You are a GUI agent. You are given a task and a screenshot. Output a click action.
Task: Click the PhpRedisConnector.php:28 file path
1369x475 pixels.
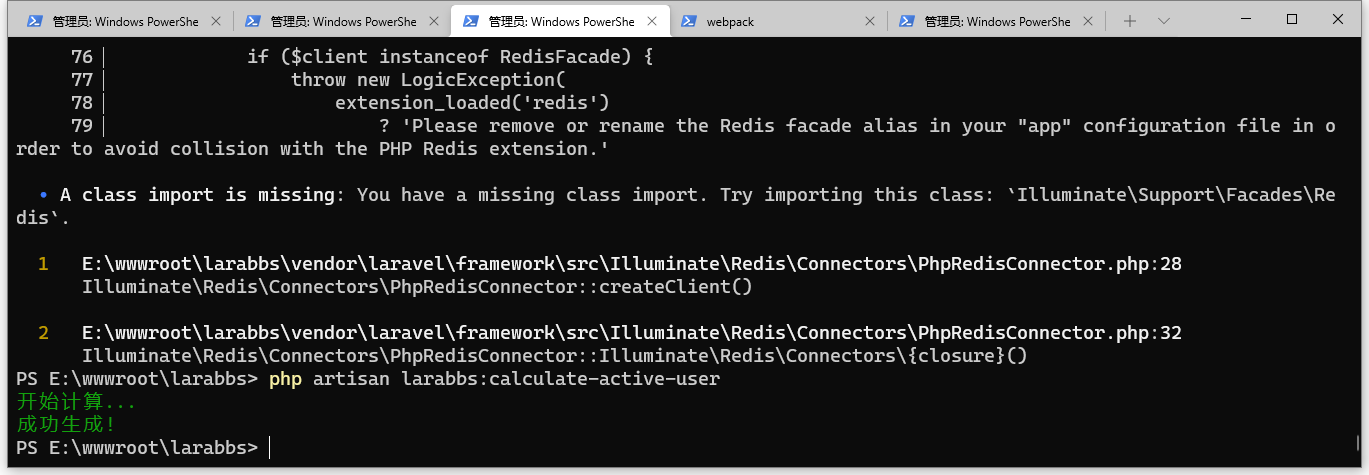pyautogui.click(x=631, y=264)
